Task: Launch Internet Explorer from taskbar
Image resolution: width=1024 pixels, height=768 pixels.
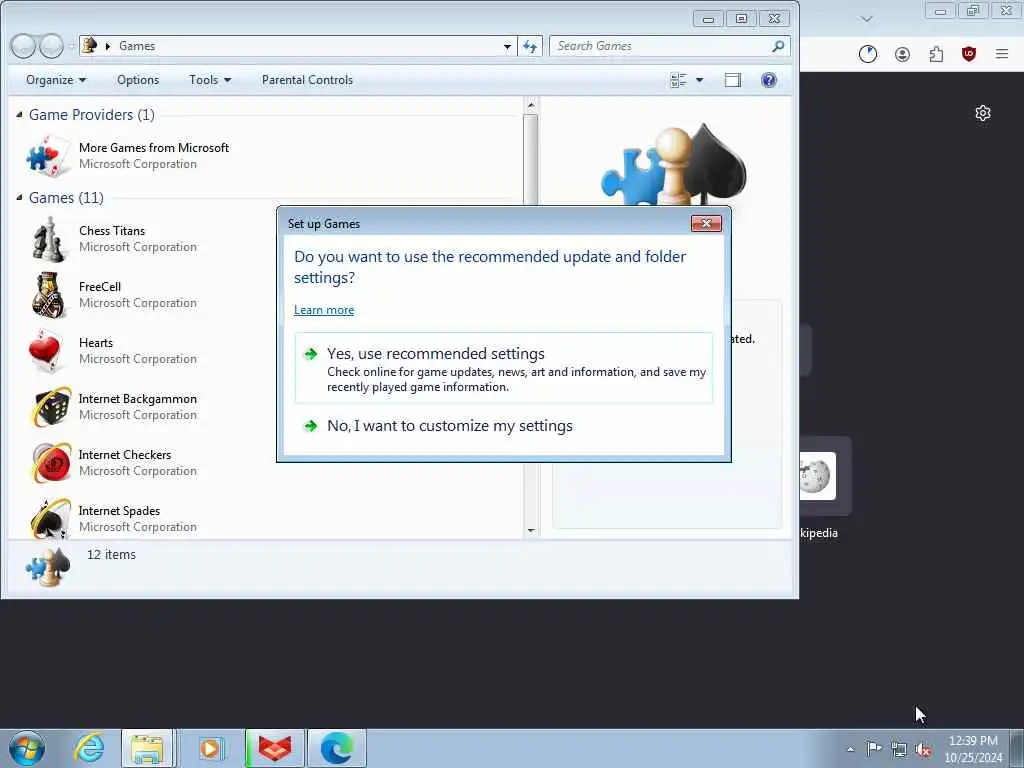Action: 89,748
